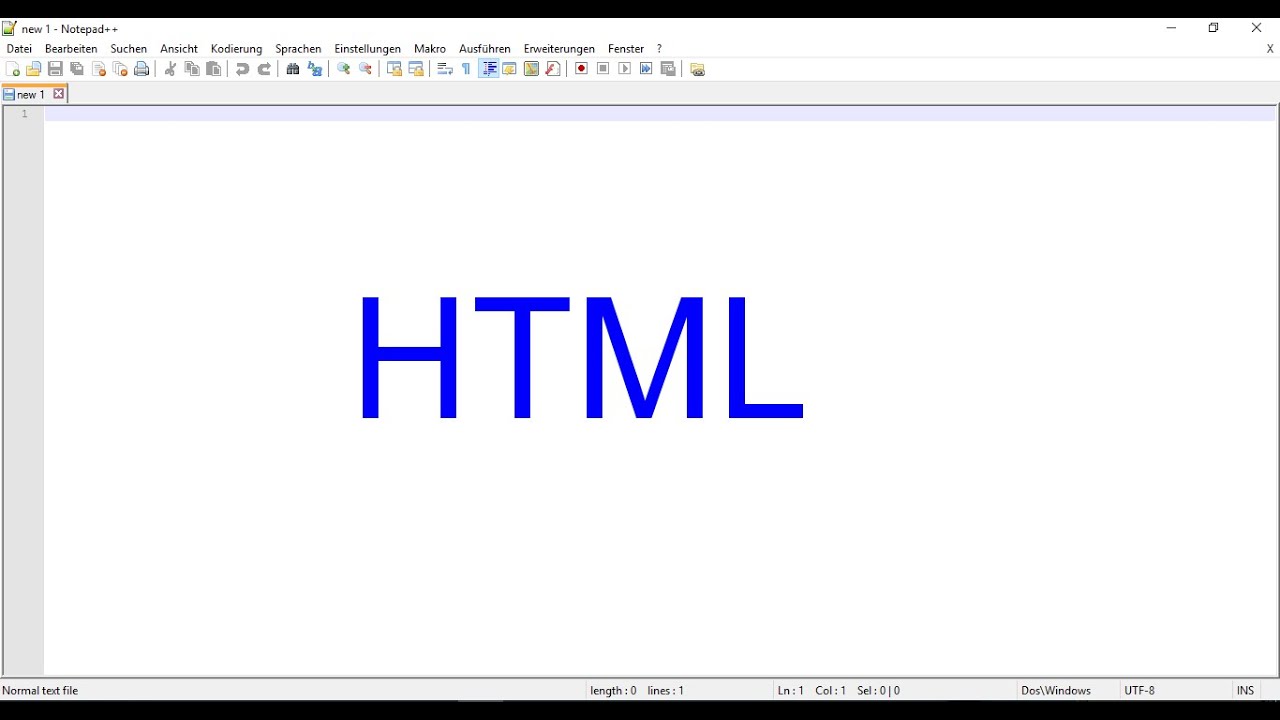Open Replace dialog icon
1280x720 pixels.
point(315,69)
